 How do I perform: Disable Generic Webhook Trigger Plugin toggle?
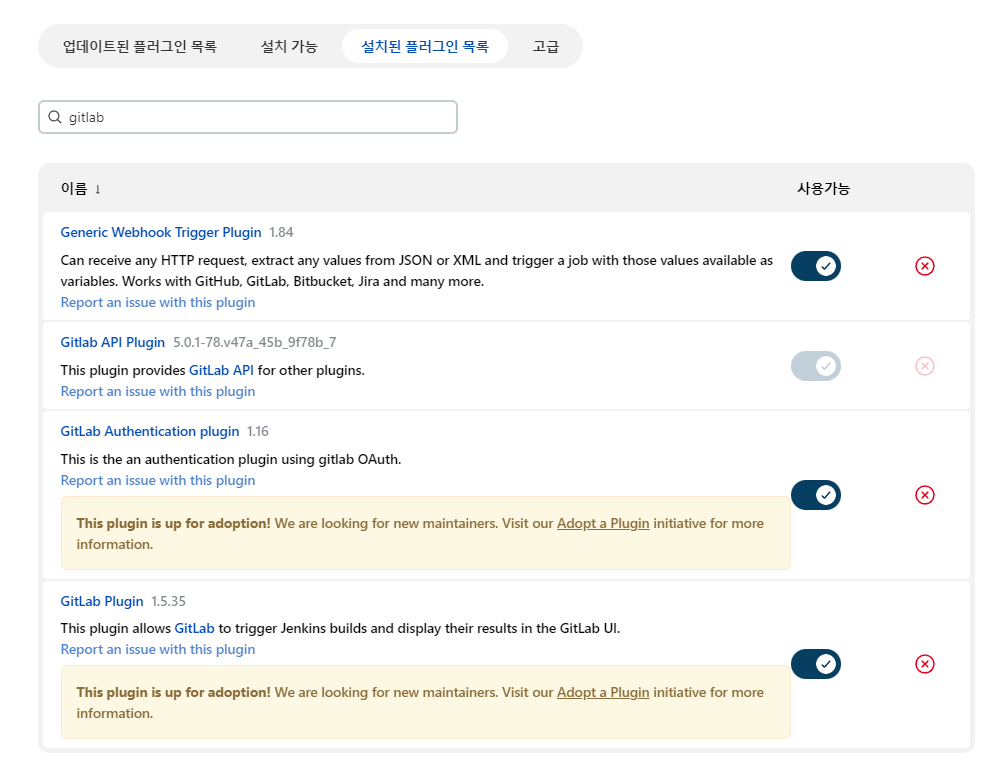[x=816, y=266]
